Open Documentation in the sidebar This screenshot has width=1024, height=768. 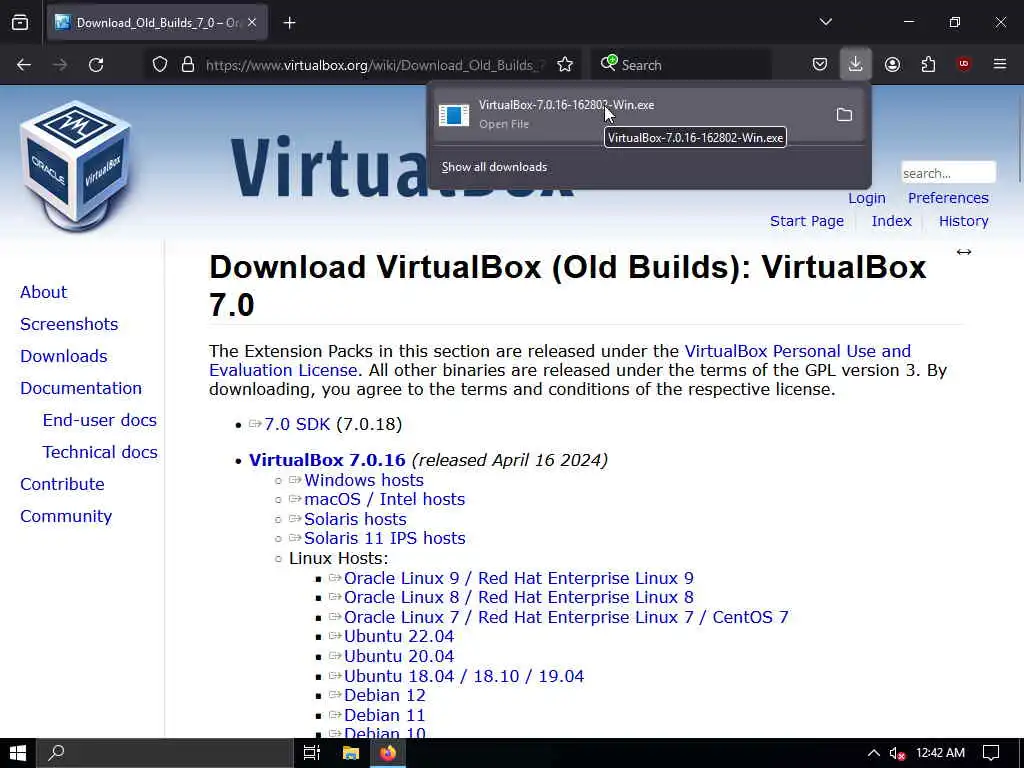click(x=81, y=389)
